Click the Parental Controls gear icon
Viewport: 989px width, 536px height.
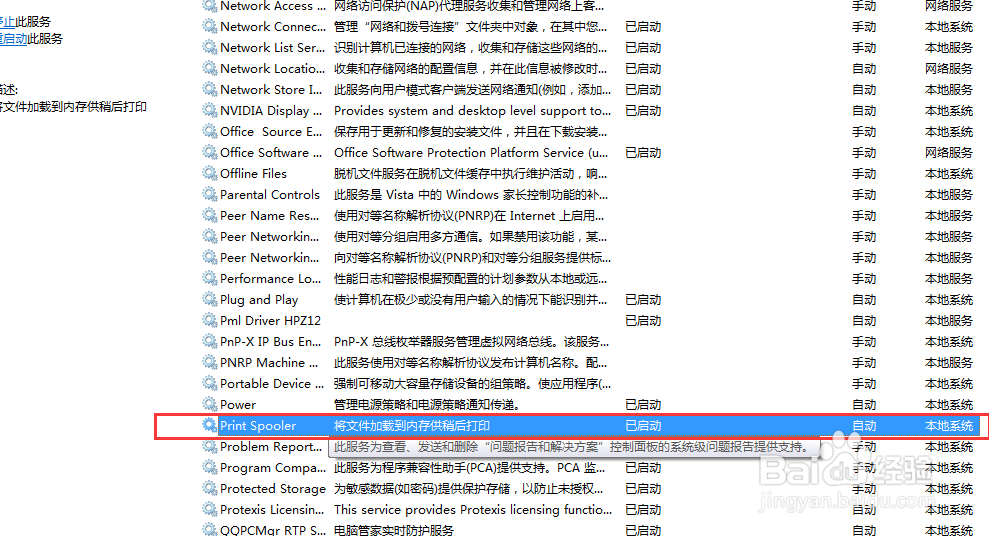coord(209,194)
